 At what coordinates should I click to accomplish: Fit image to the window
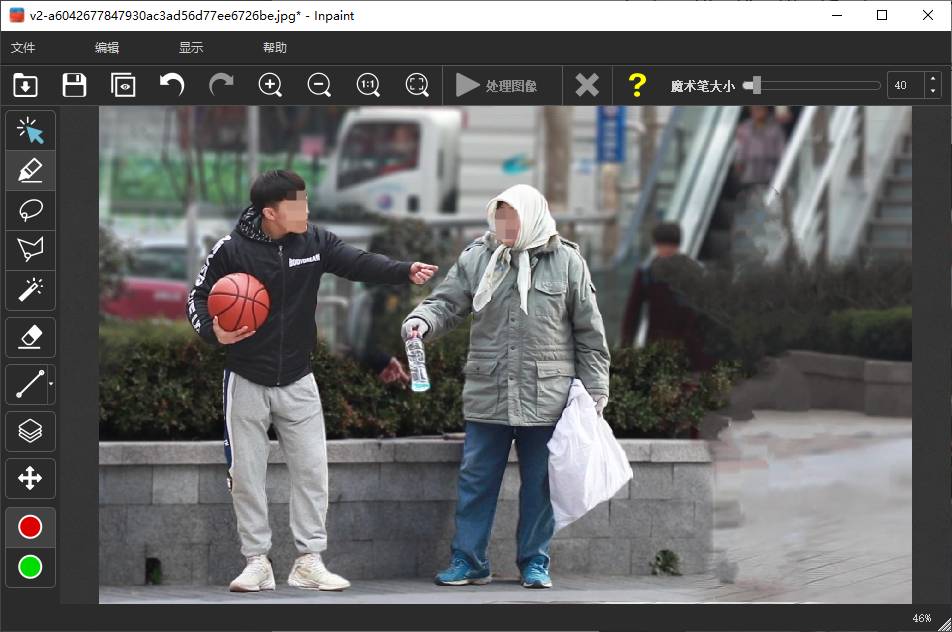[417, 85]
